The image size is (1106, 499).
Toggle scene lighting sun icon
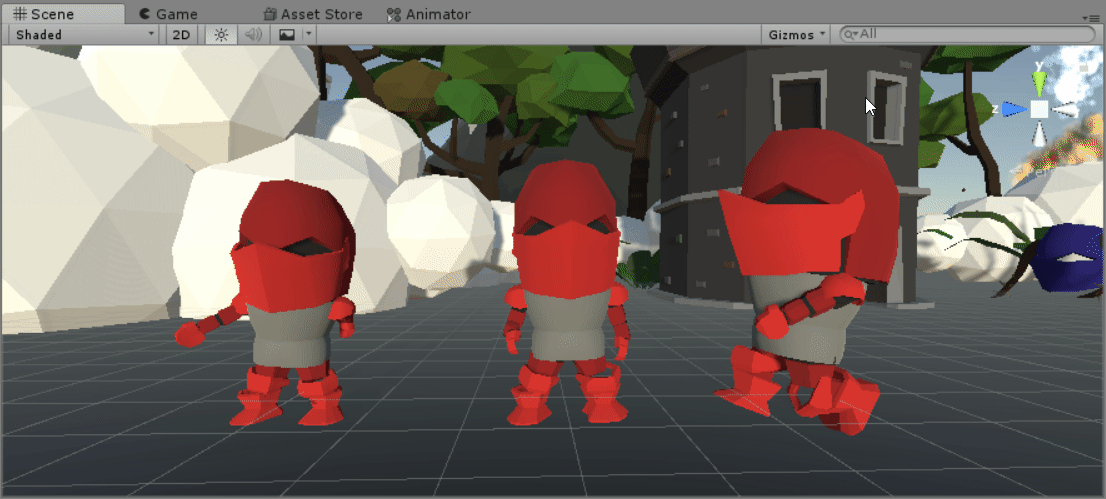tap(221, 35)
